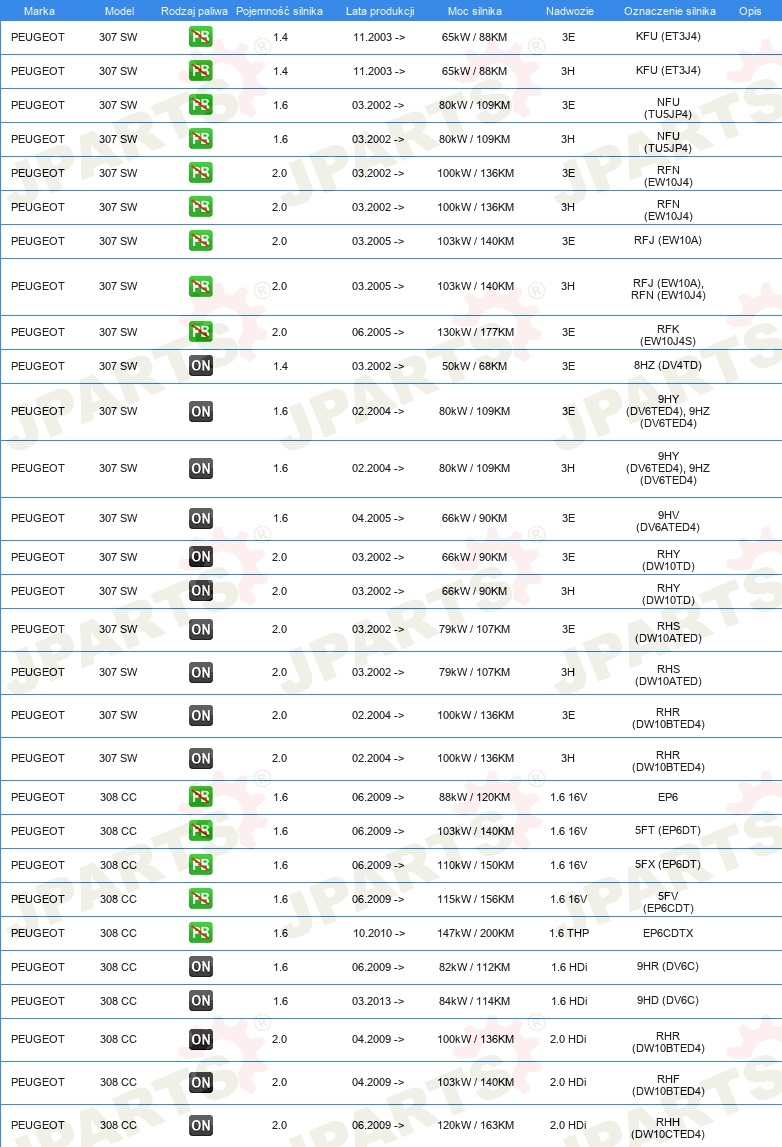Select the EP6CDTX engine code
Screen dimensions: 782x1147
pyautogui.click(x=668, y=933)
